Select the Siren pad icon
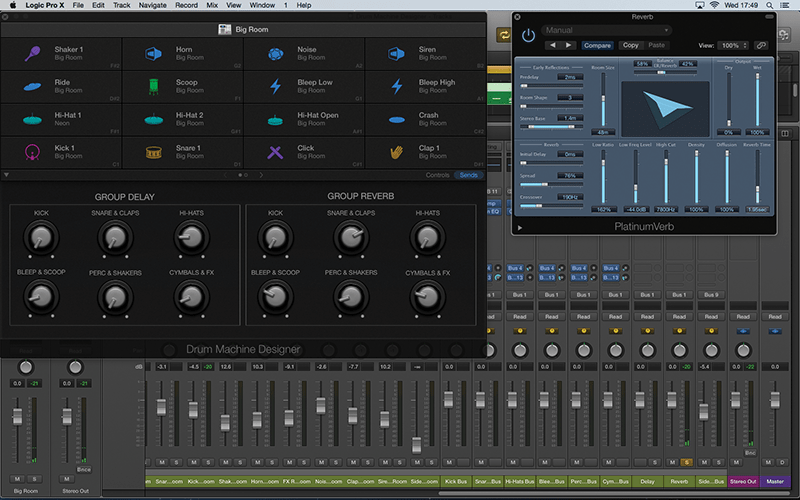The image size is (800, 500). tap(396, 54)
